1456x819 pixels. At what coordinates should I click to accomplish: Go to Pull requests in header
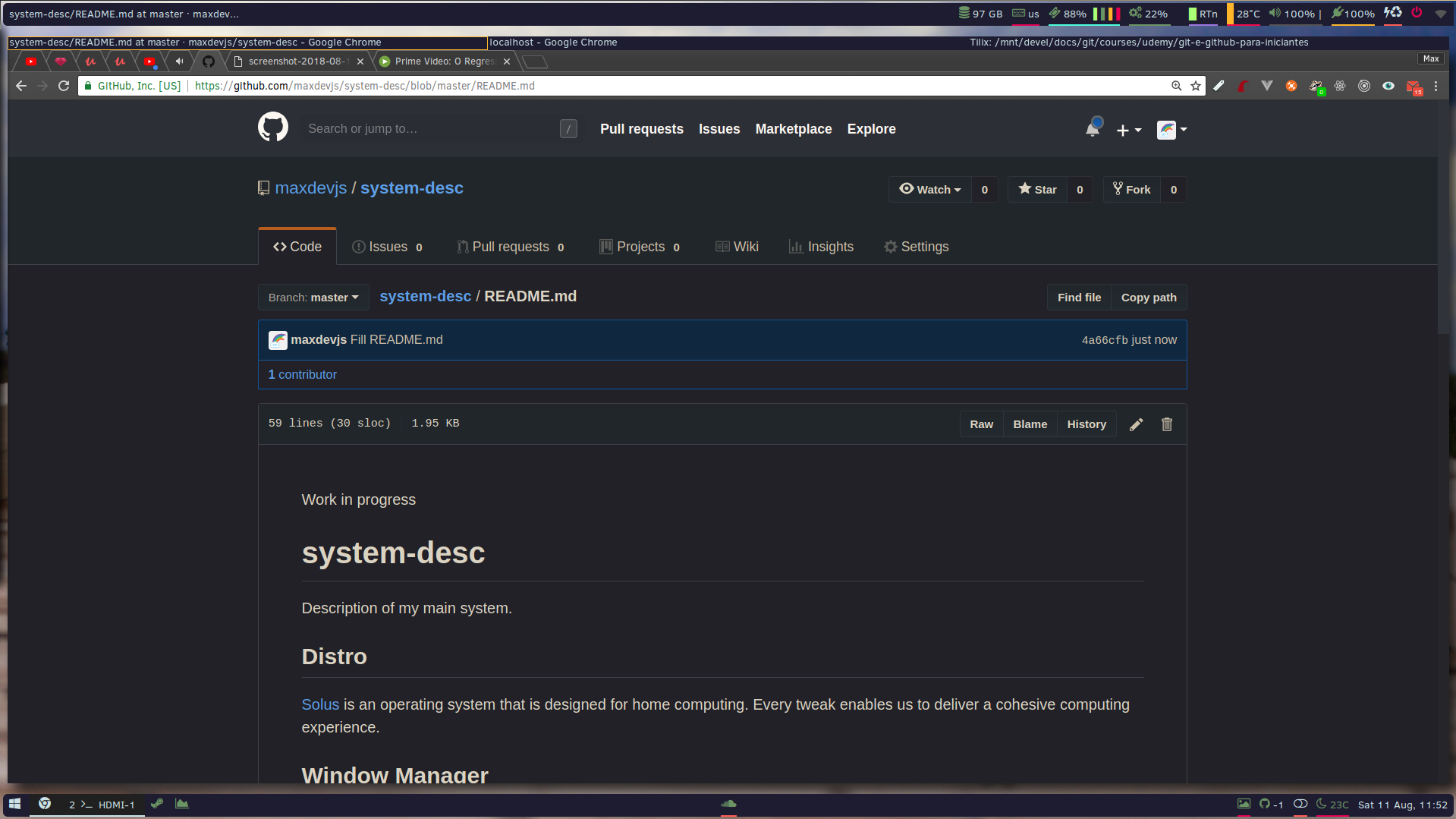pos(642,129)
